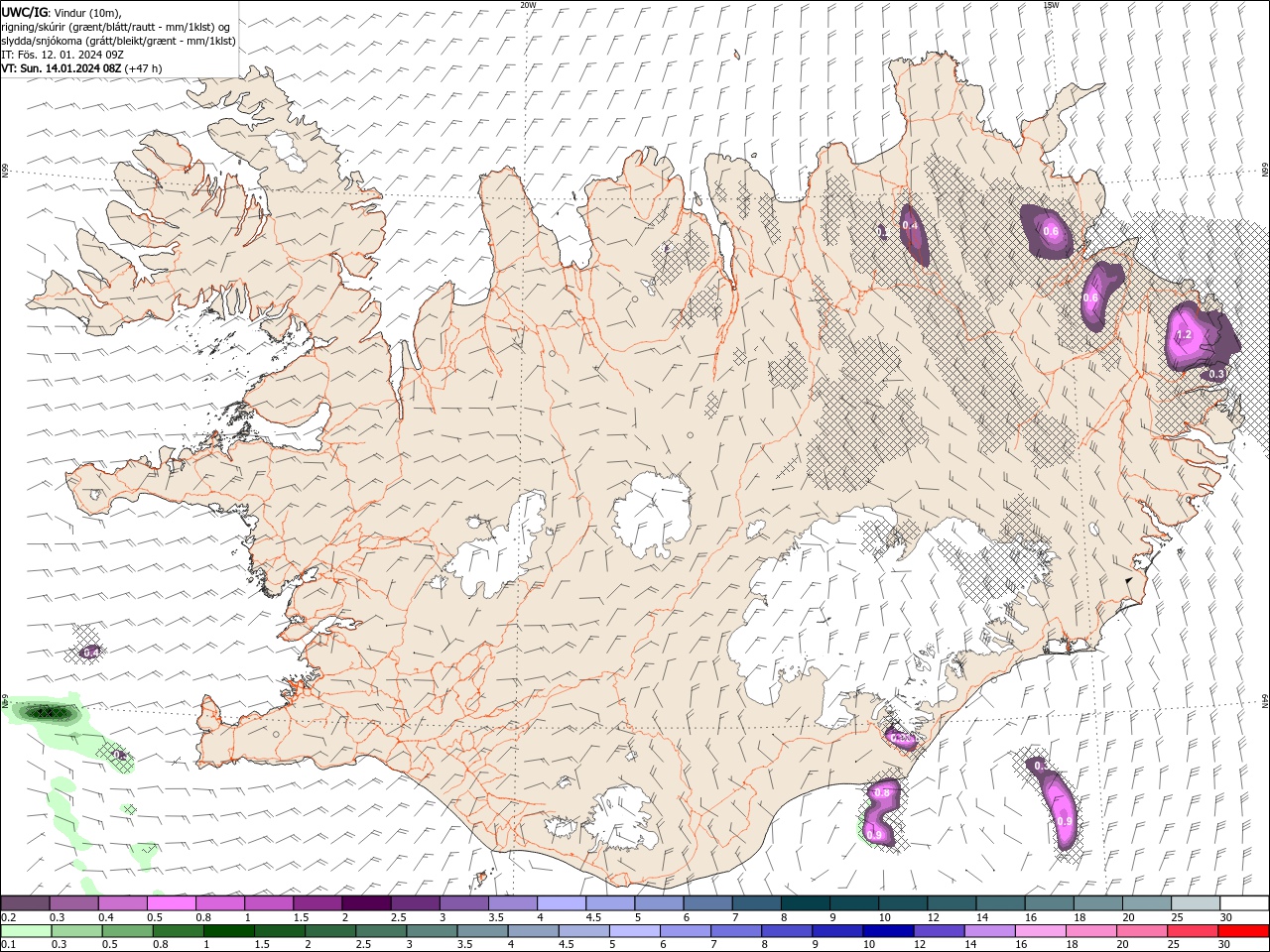Click the bright pink swatch in upper legend

point(172,903)
